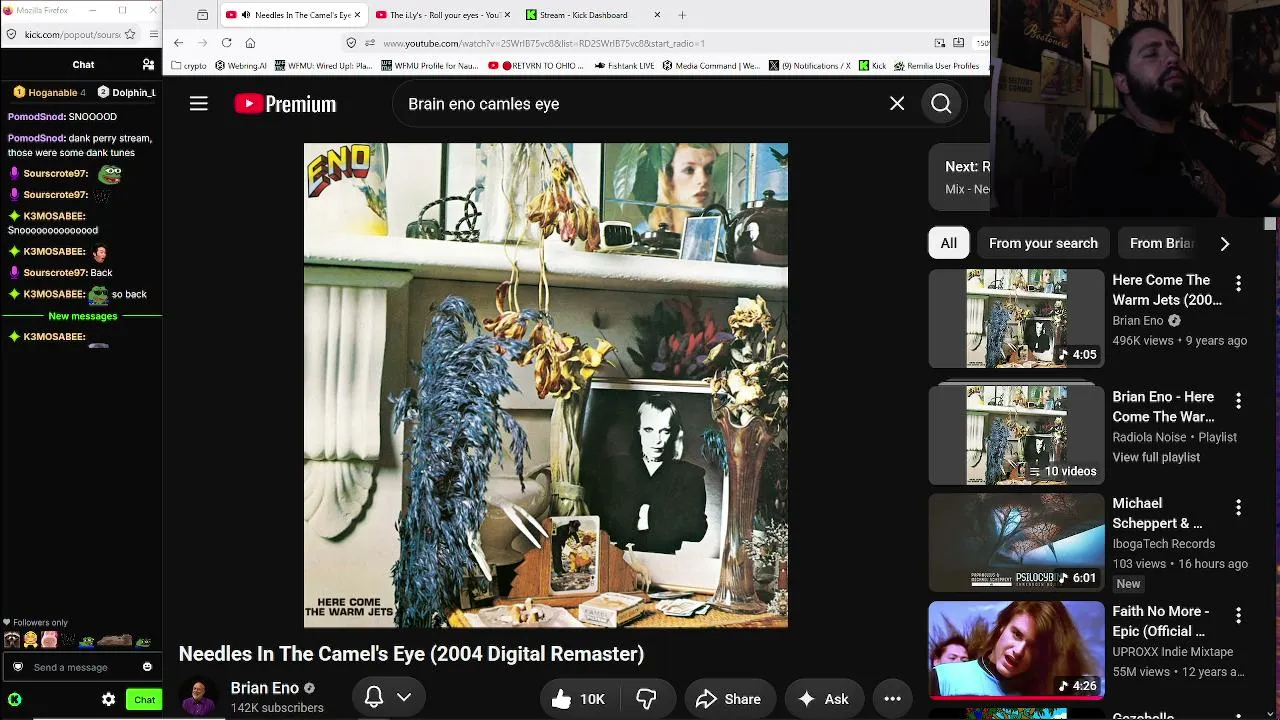Jump to New messages in chat
Screen dimensions: 1280x720
coord(83,316)
